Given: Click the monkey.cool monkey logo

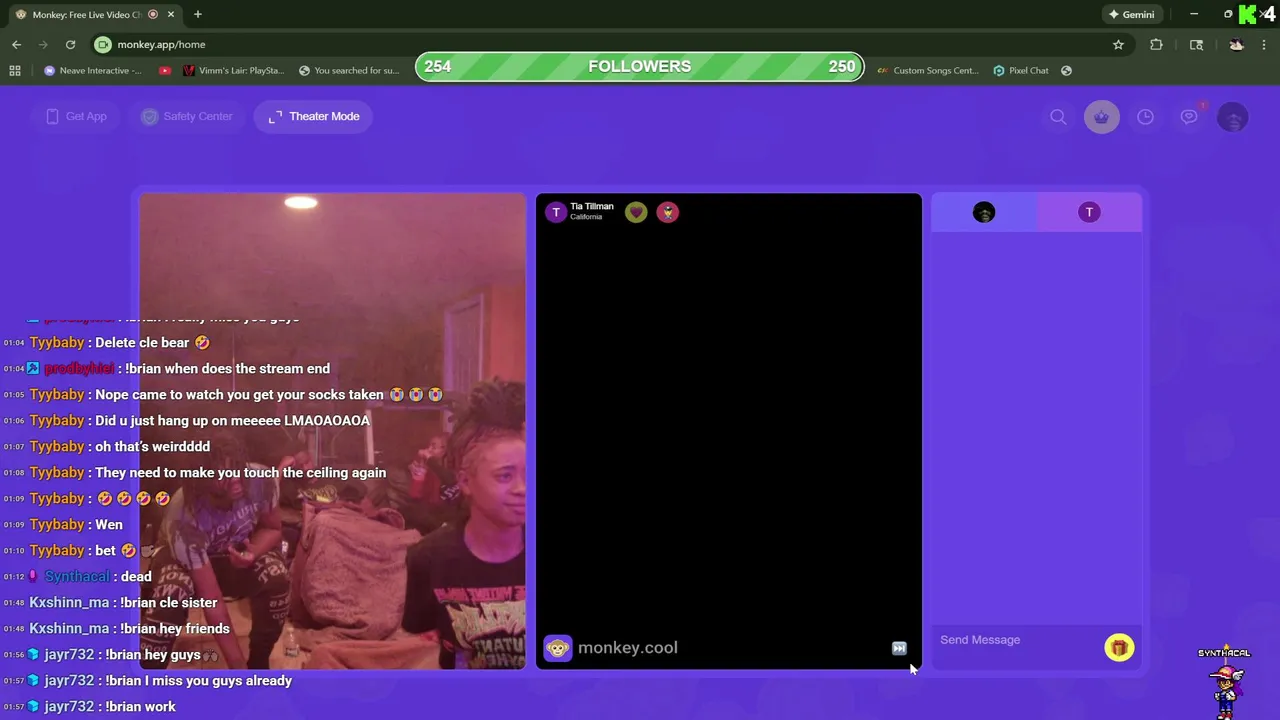Looking at the screenshot, I should pos(558,648).
